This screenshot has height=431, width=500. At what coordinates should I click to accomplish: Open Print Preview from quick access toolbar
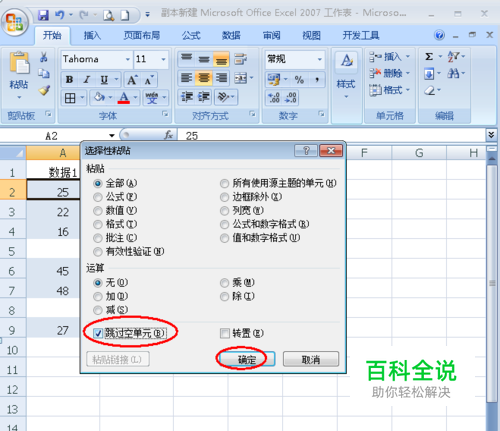(x=108, y=15)
